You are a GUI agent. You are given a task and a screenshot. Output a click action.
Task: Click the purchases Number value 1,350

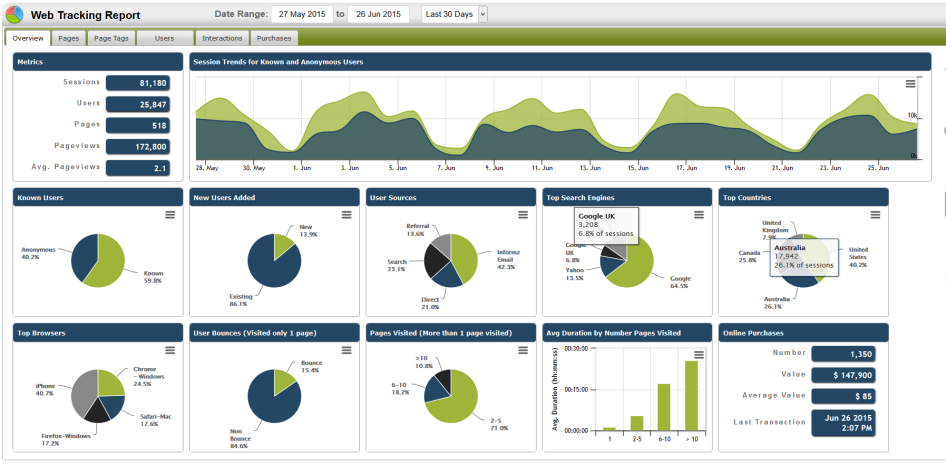(843, 354)
